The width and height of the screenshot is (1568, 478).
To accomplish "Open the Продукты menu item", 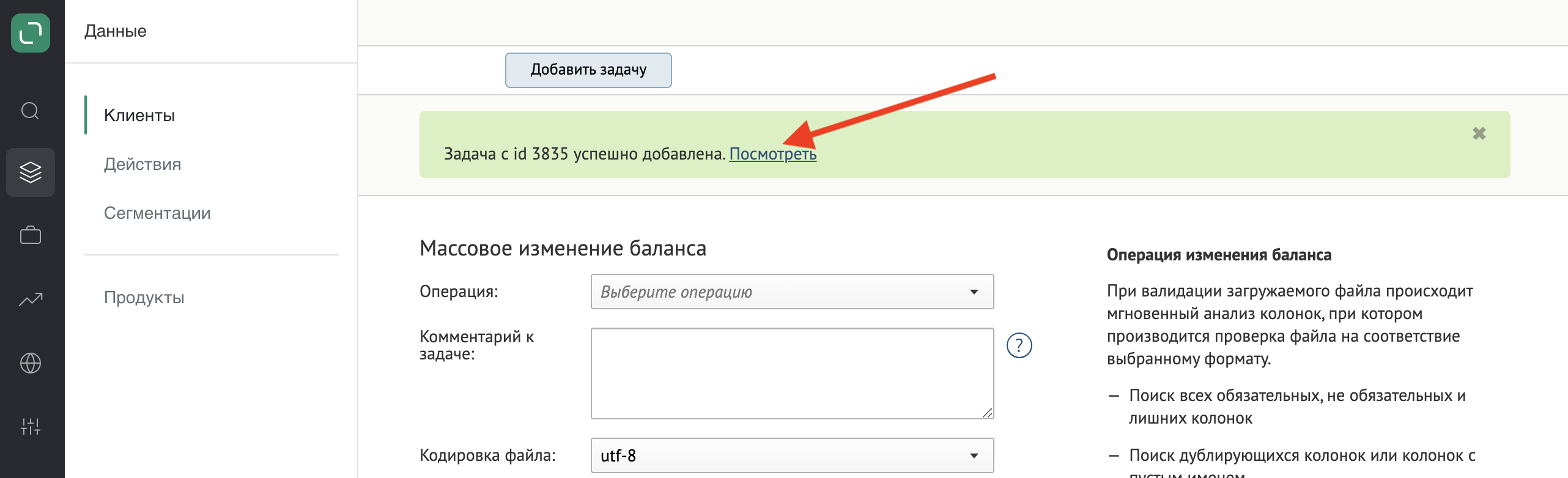I will click(144, 297).
